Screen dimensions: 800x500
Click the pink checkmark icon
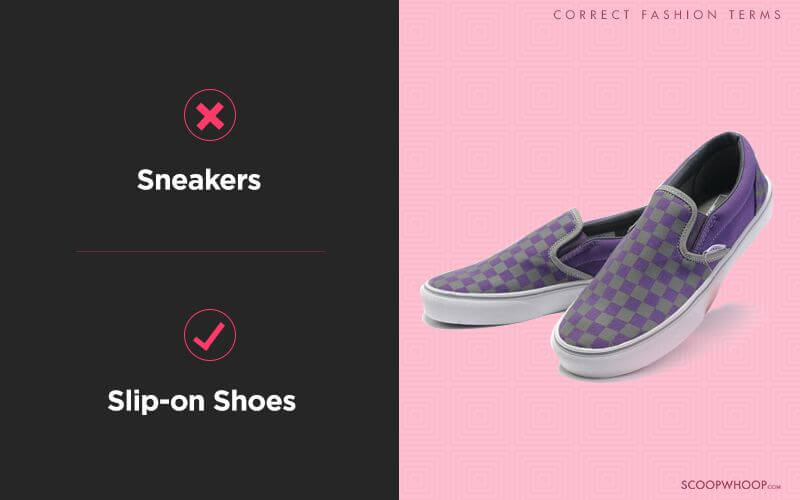(209, 336)
